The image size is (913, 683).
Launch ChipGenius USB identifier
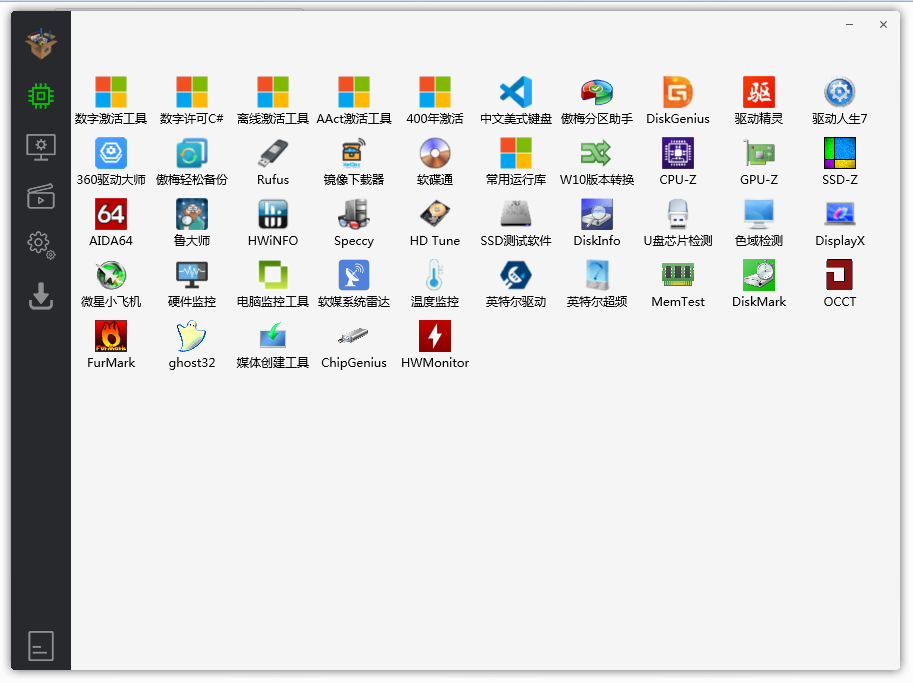pyautogui.click(x=353, y=337)
